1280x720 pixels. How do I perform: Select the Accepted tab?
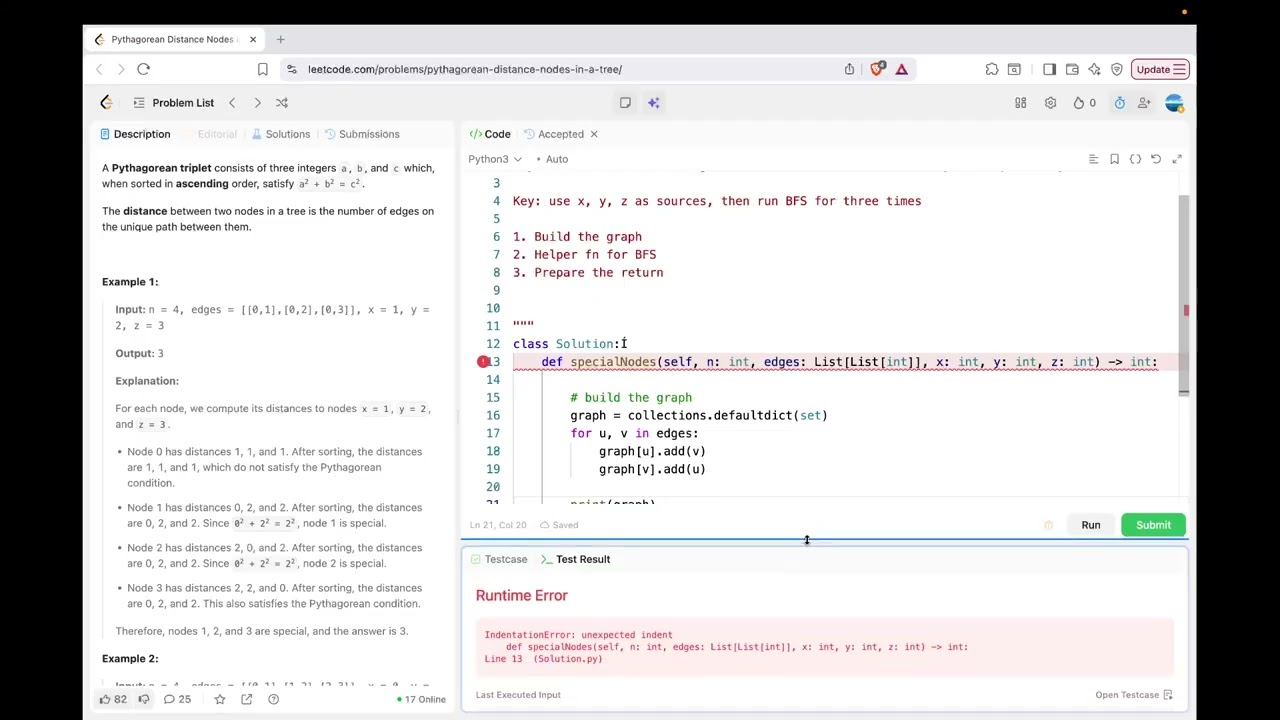pyautogui.click(x=554, y=134)
